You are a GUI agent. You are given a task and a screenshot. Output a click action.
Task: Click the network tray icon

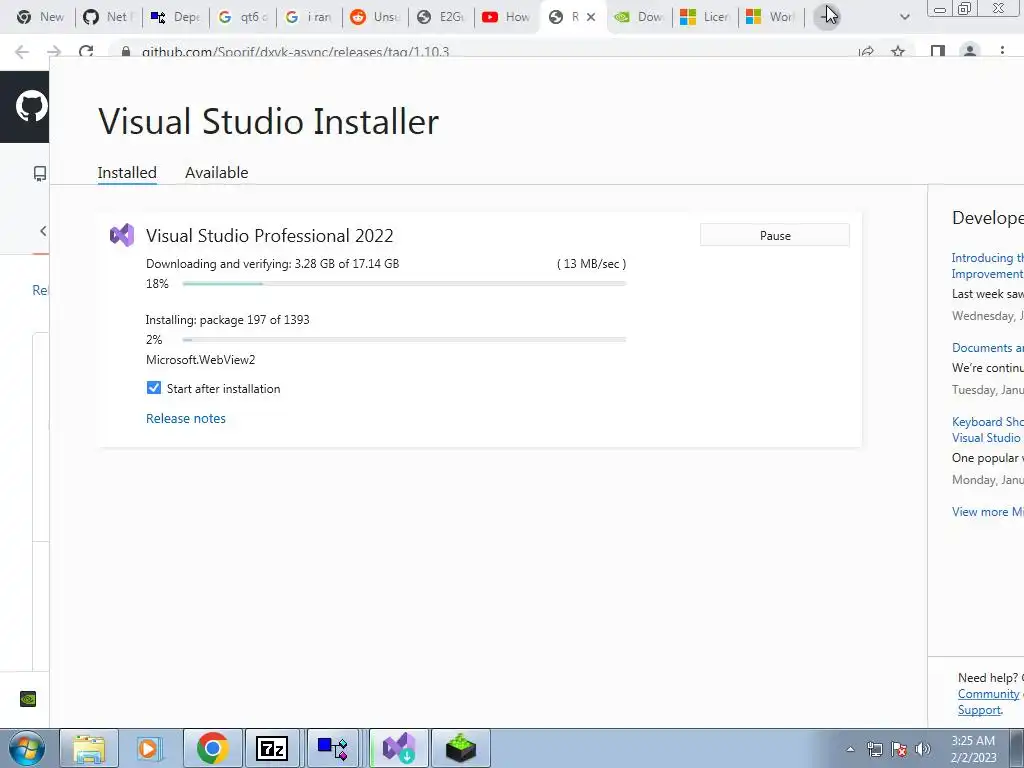tap(874, 749)
